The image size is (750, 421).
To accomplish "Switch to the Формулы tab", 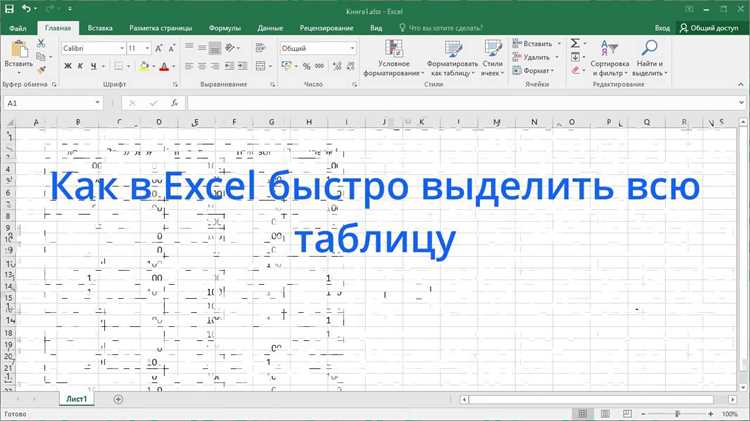I will click(225, 28).
